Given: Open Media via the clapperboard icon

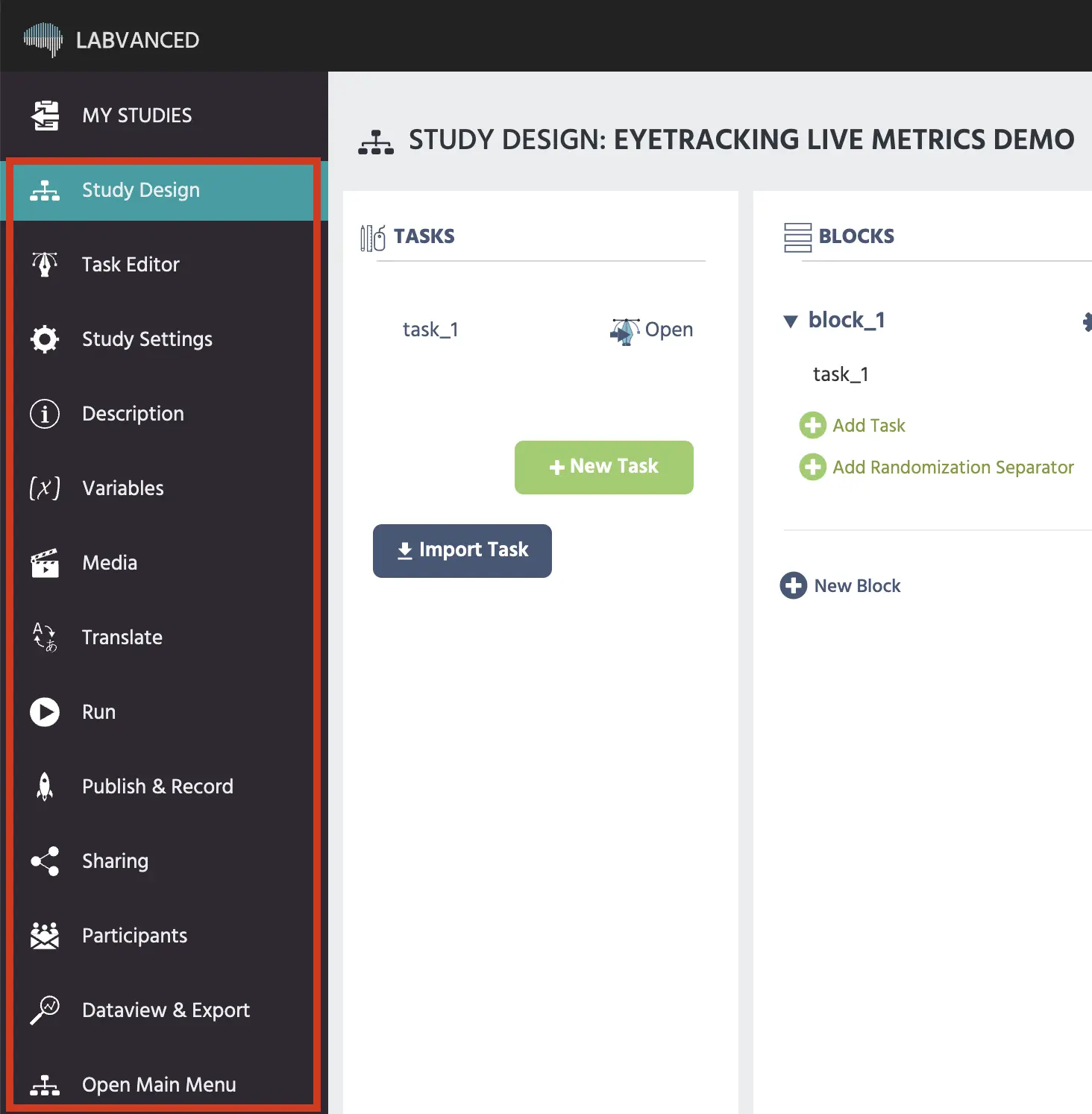Looking at the screenshot, I should coord(45,563).
